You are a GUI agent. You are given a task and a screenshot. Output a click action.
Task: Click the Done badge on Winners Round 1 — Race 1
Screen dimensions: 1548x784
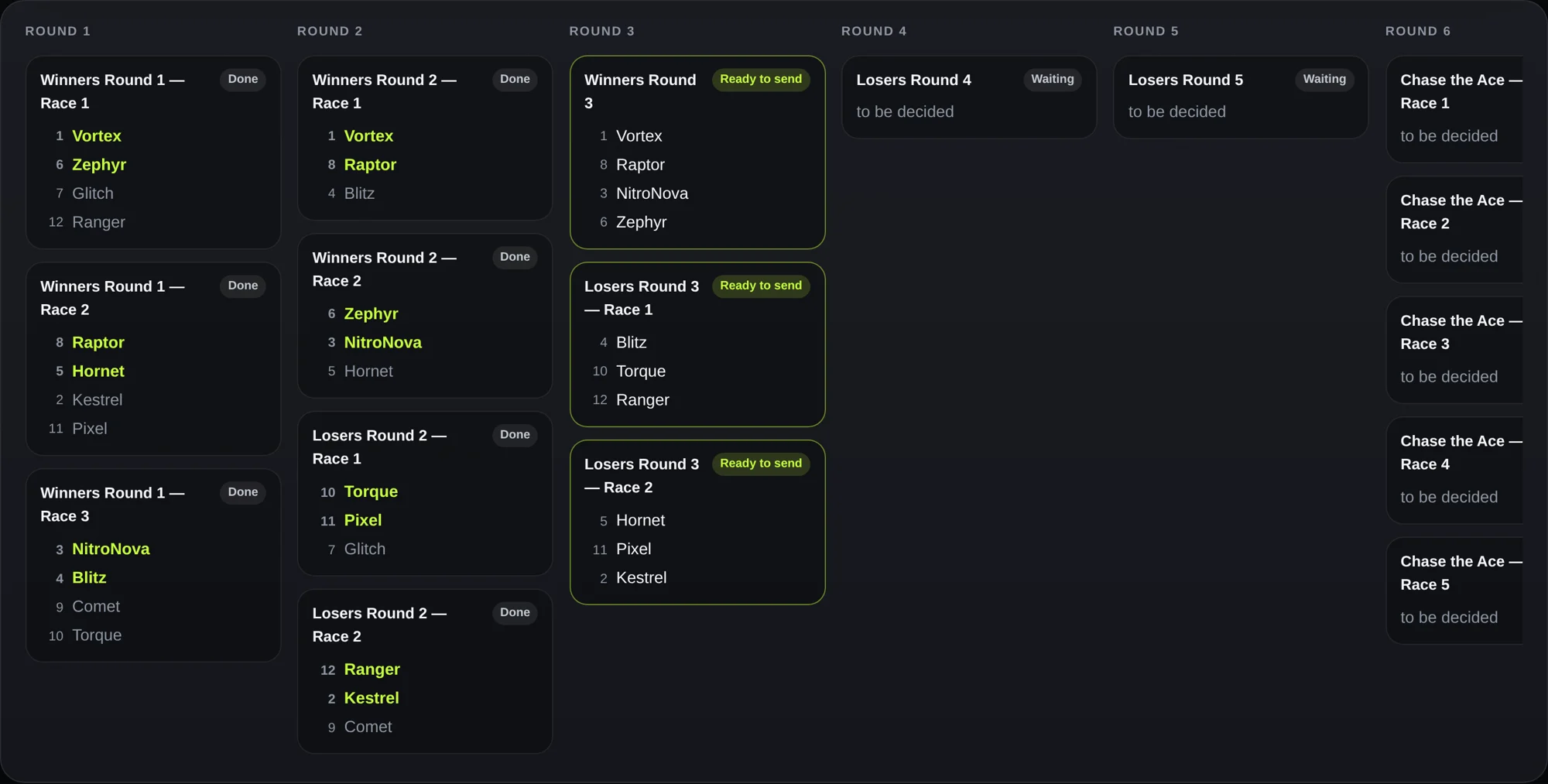(x=243, y=79)
